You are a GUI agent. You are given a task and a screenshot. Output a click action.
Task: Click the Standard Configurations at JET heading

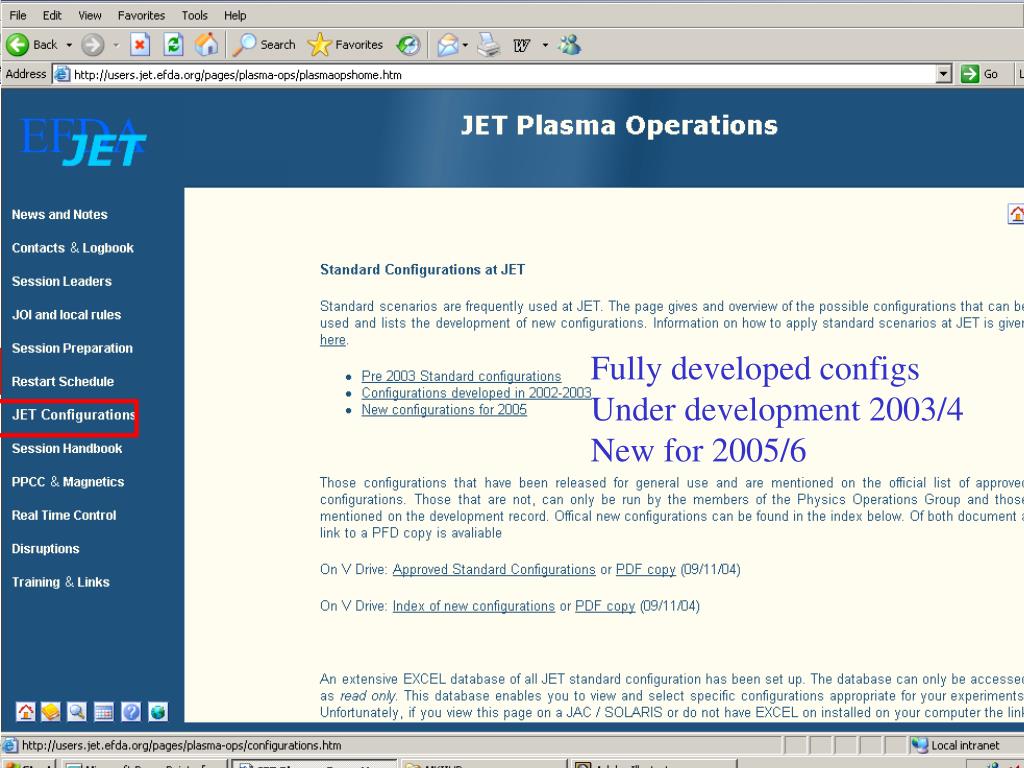click(423, 270)
